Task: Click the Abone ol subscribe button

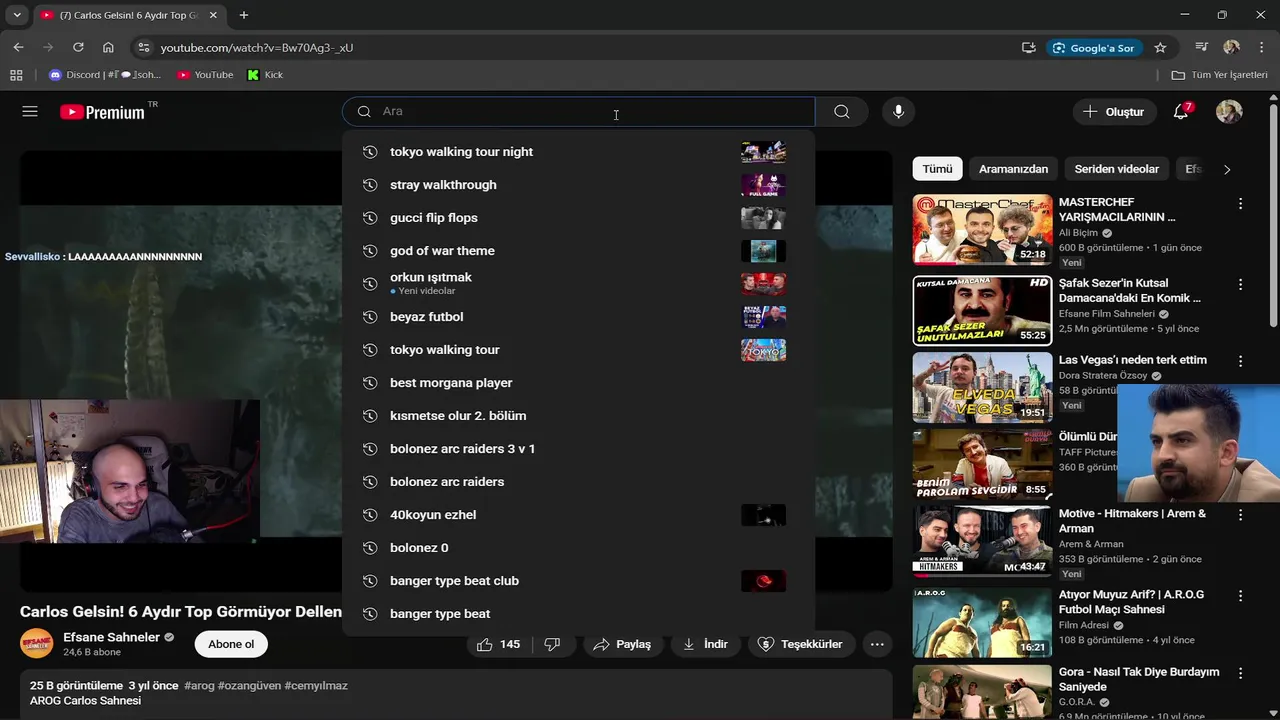Action: (x=231, y=644)
